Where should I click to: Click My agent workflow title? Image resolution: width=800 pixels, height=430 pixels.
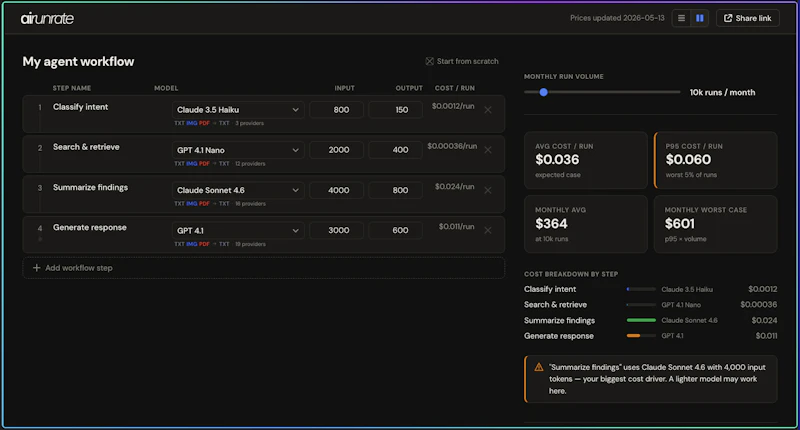(x=78, y=62)
